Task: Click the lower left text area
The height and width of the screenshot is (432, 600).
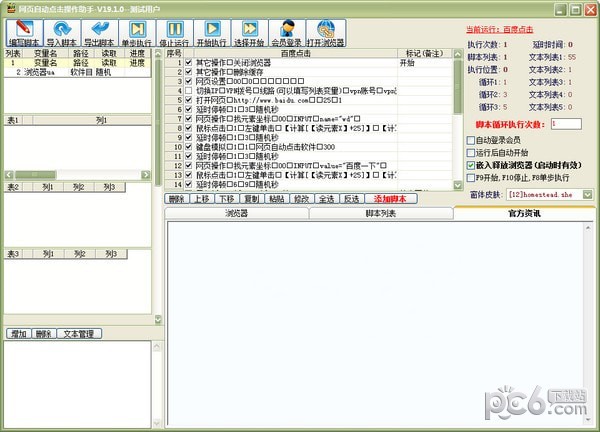Action: coord(78,384)
